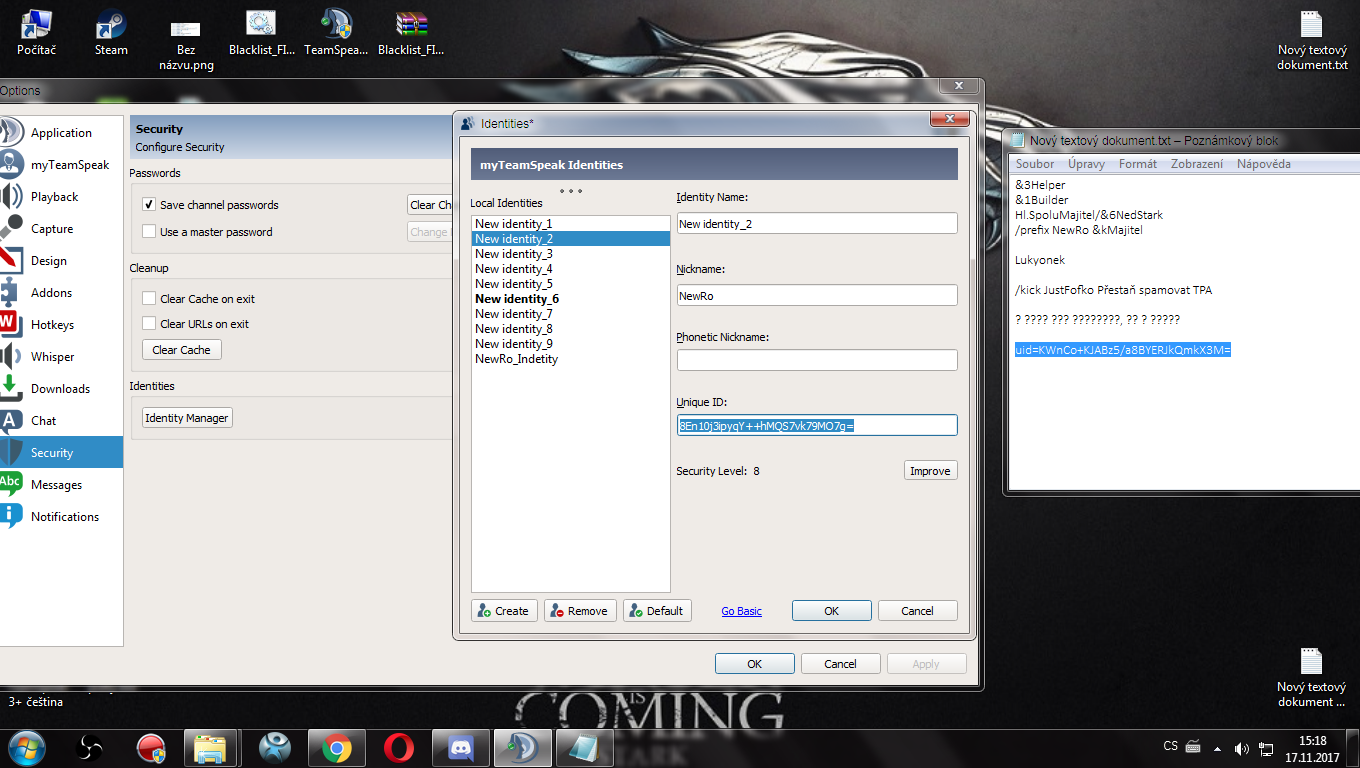1360x768 pixels.
Task: Open Soubor menu in Notepad
Action: [x=1035, y=164]
